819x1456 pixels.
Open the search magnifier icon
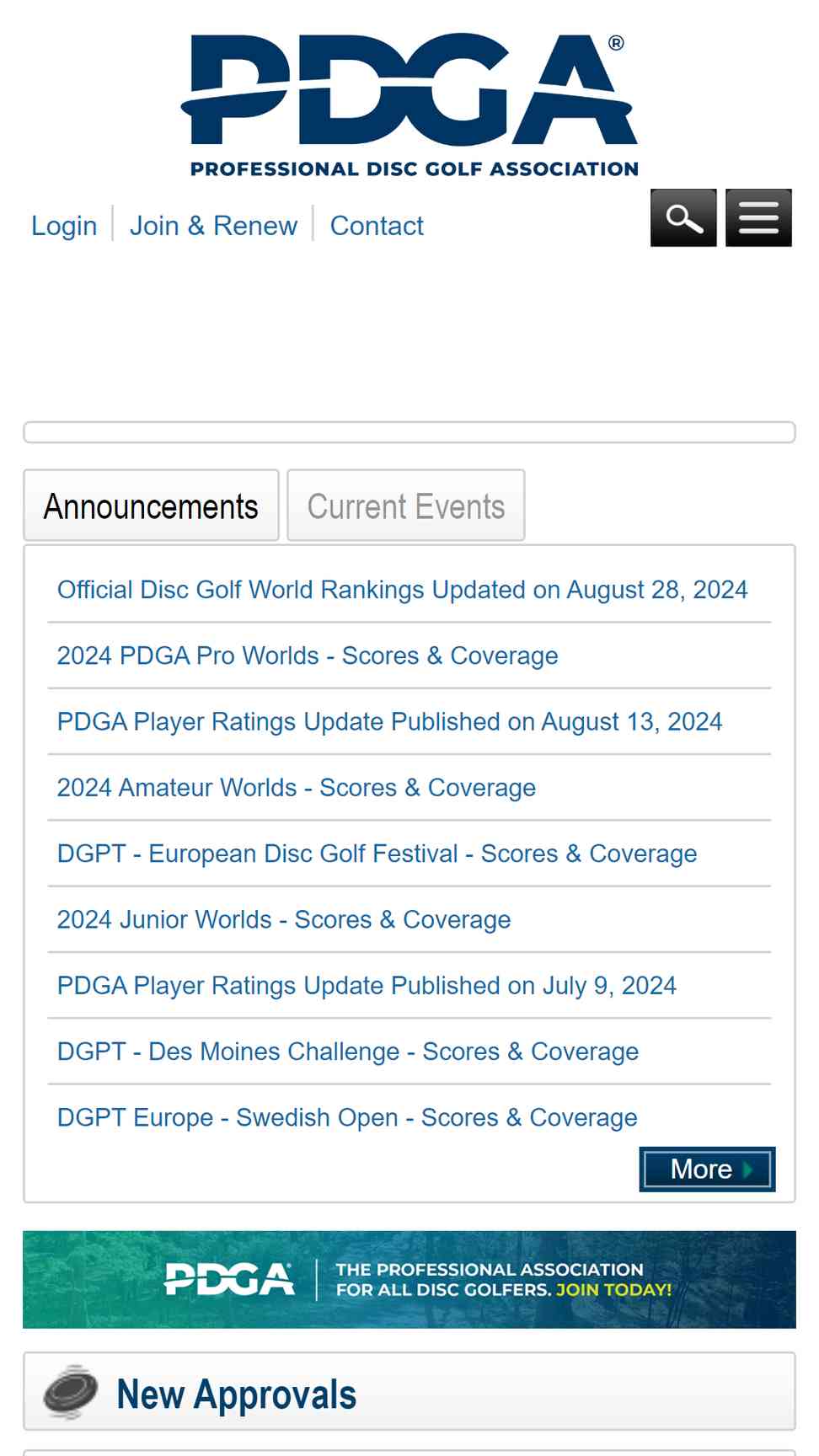point(683,218)
